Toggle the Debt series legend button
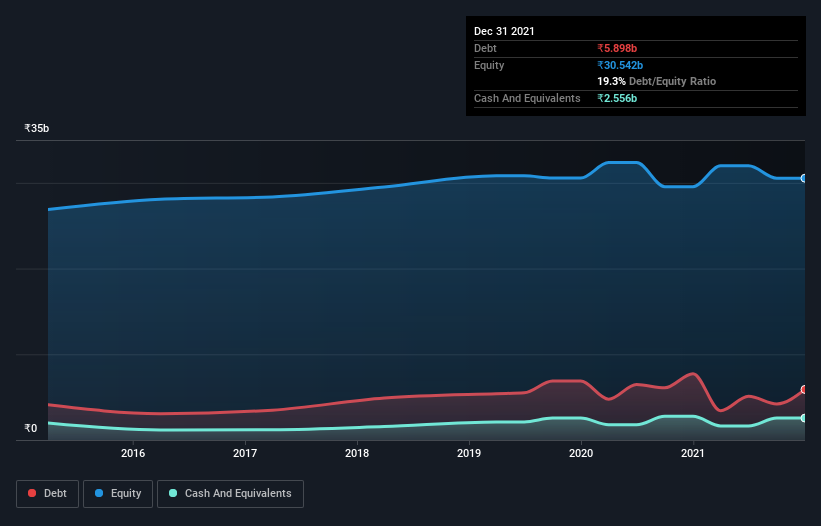 click(47, 494)
